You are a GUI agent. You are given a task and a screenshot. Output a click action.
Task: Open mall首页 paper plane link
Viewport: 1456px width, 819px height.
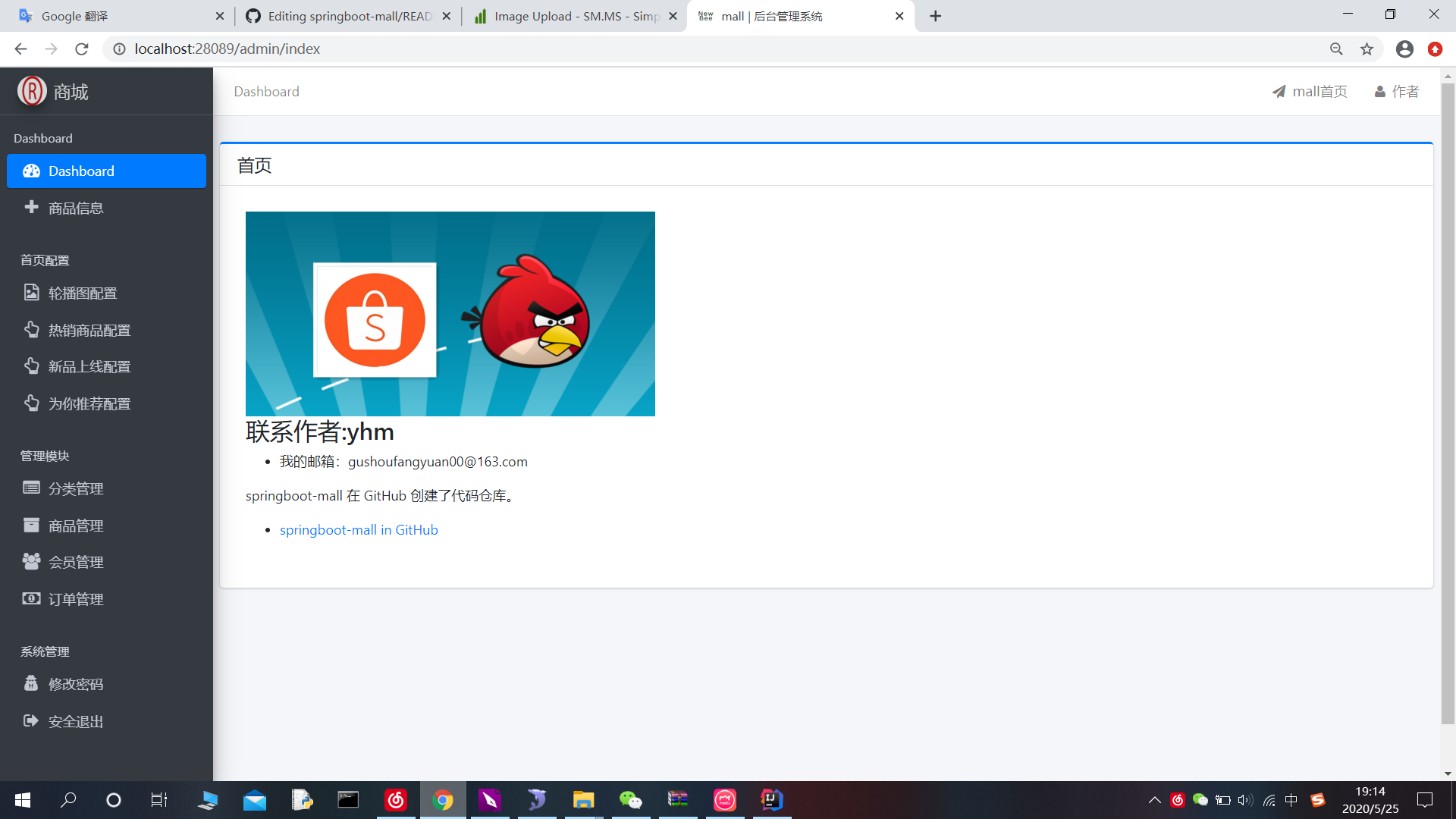click(1310, 92)
